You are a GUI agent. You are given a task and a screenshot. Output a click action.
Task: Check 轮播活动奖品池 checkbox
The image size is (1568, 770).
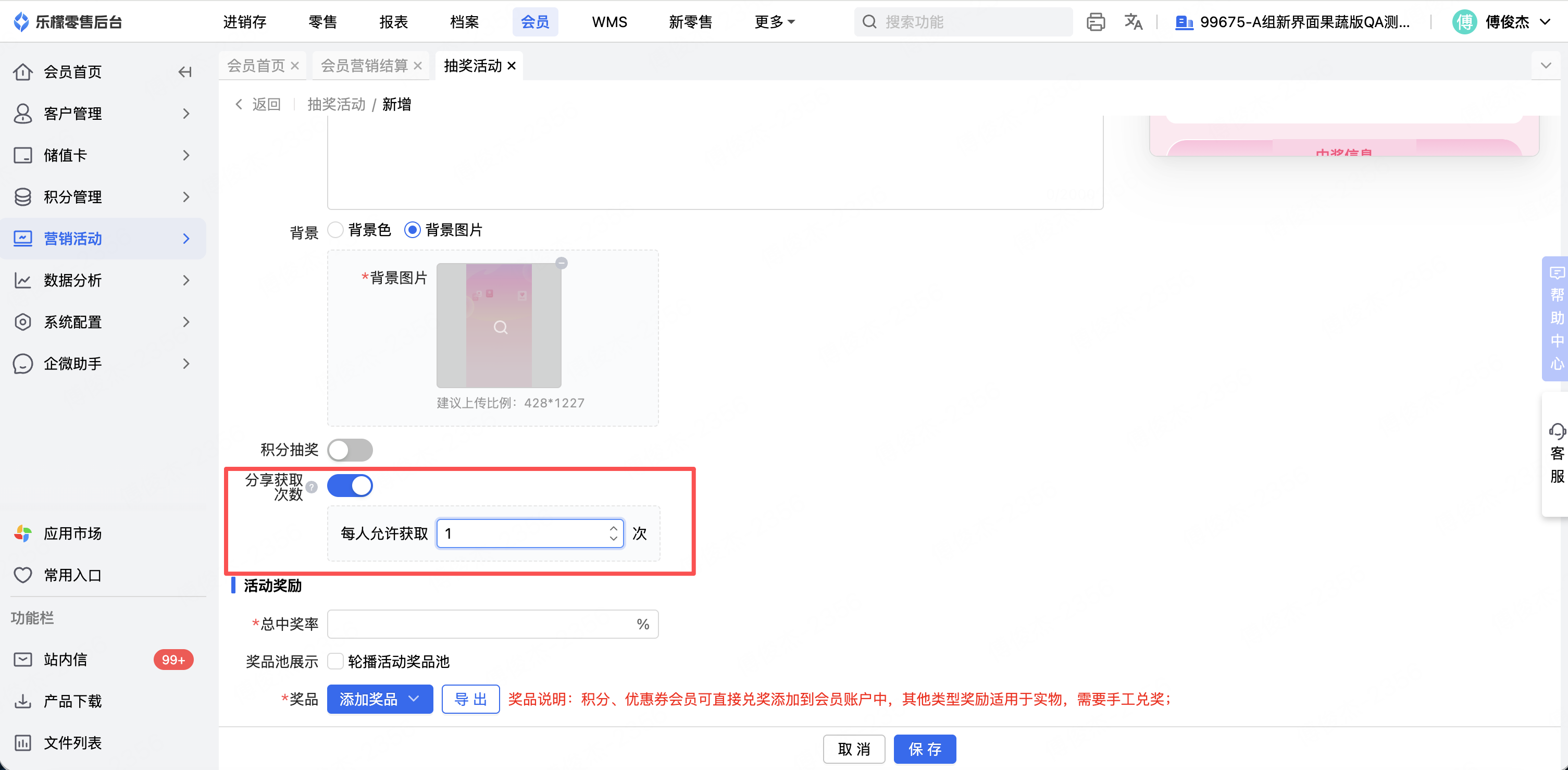click(335, 661)
